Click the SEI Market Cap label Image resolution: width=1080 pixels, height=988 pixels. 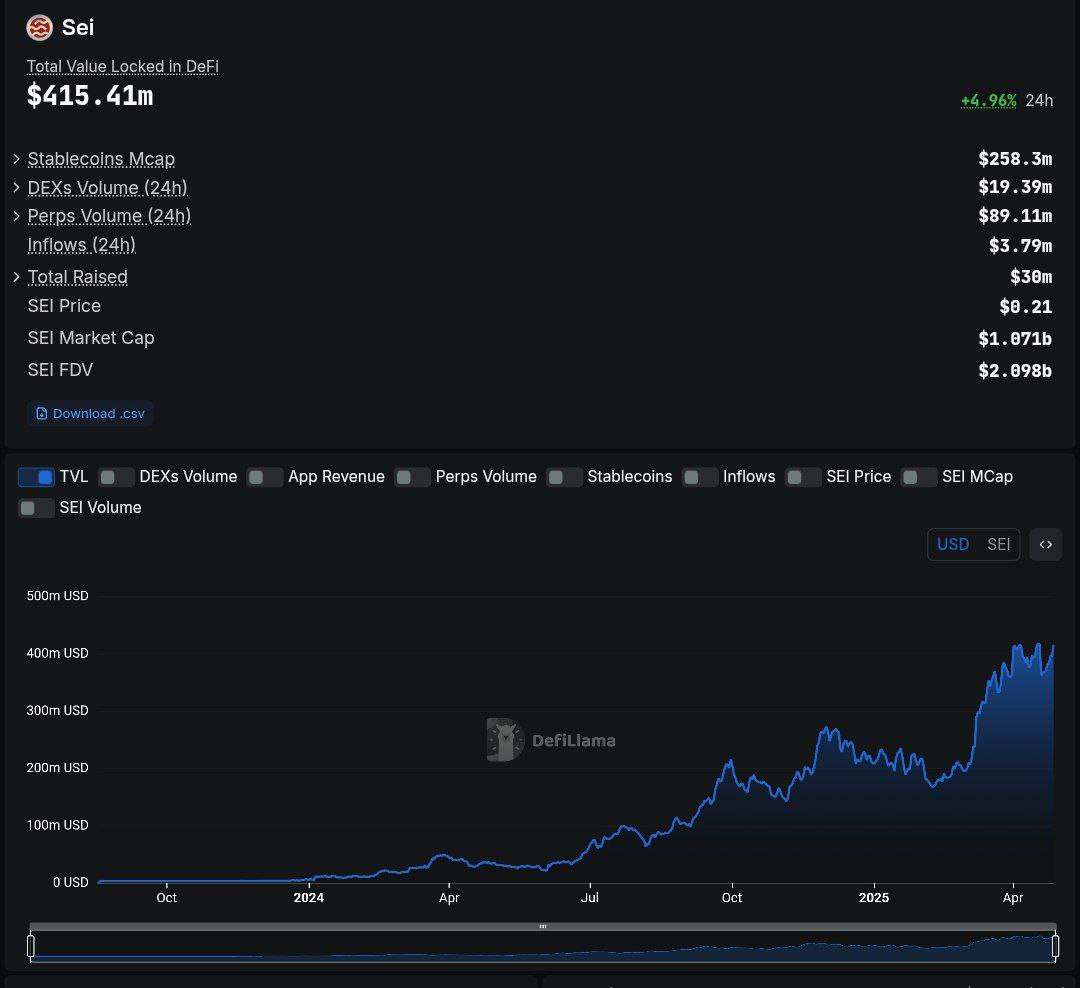[91, 338]
